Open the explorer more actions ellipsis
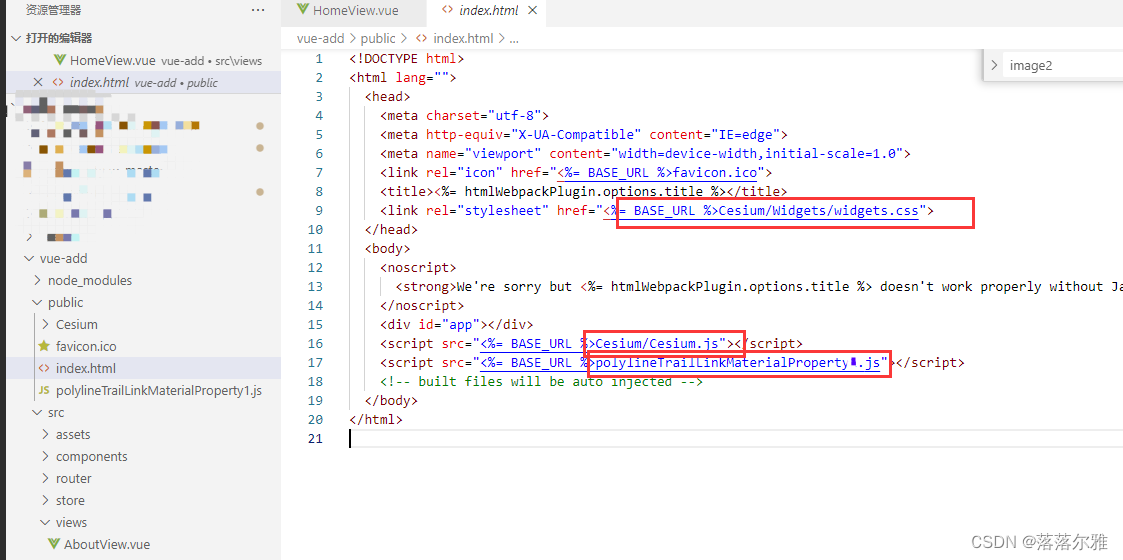This screenshot has width=1123, height=560. (x=258, y=10)
